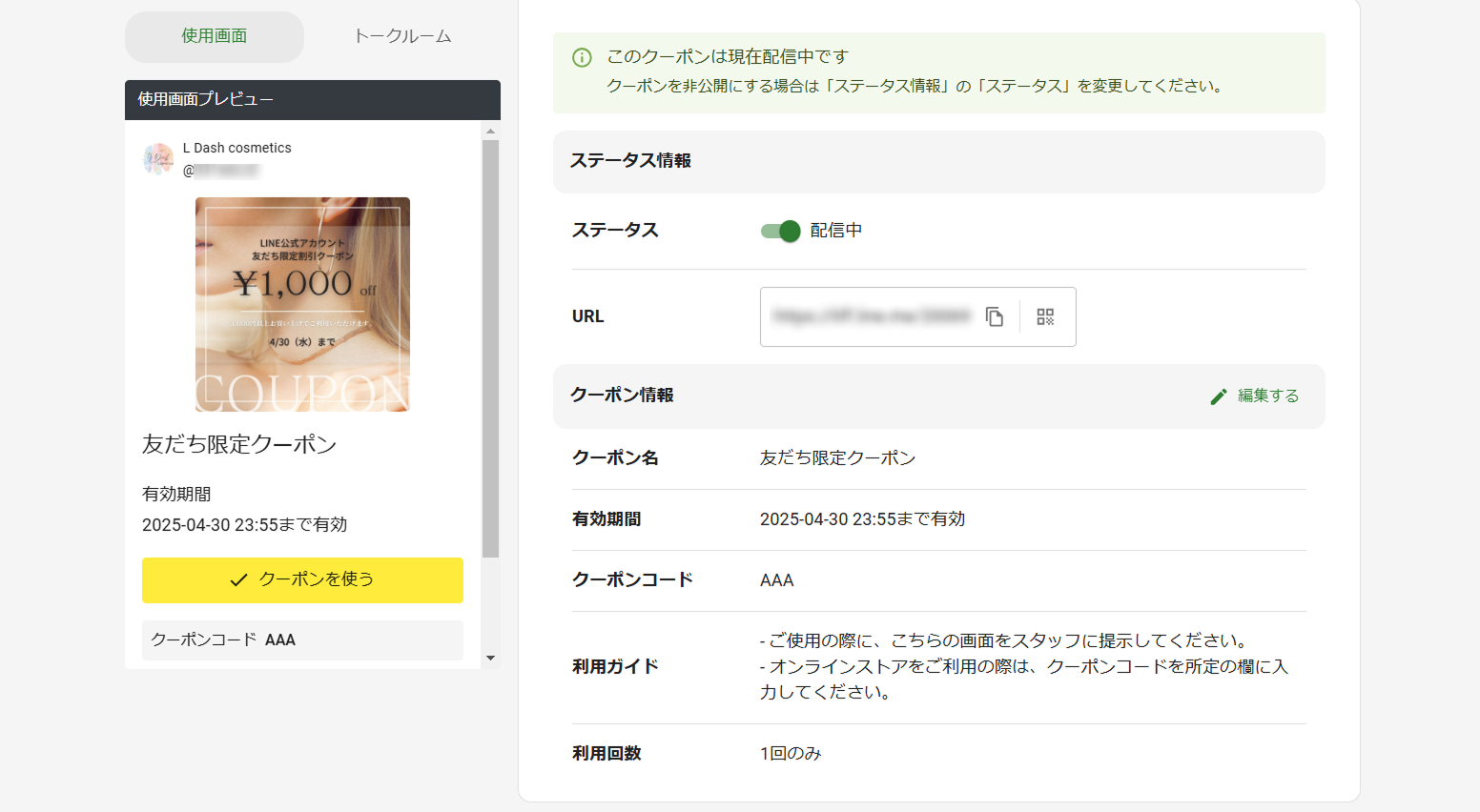This screenshot has width=1480, height=812.
Task: Click the 利用回数 row label
Action: (606, 754)
